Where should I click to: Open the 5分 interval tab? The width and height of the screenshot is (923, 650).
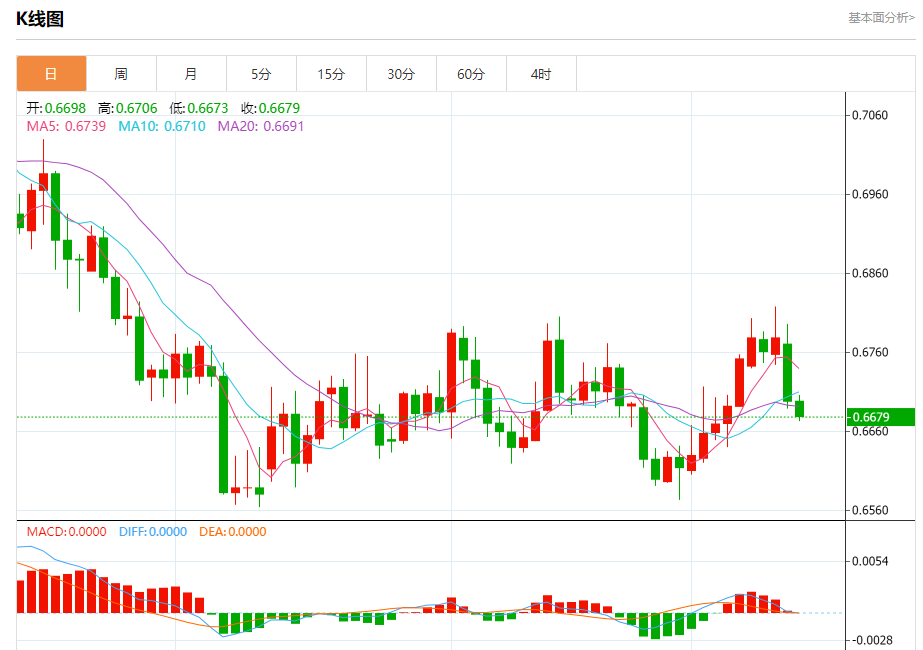click(261, 74)
